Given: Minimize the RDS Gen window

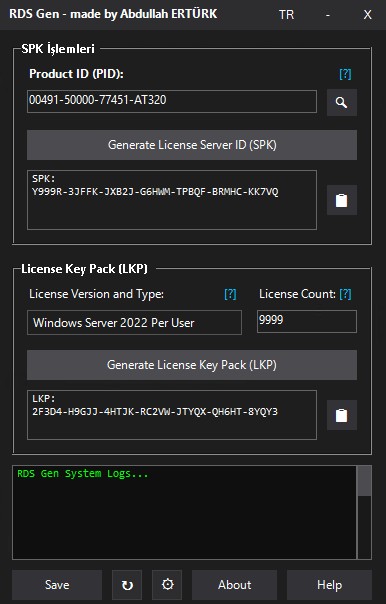Looking at the screenshot, I should [x=328, y=15].
